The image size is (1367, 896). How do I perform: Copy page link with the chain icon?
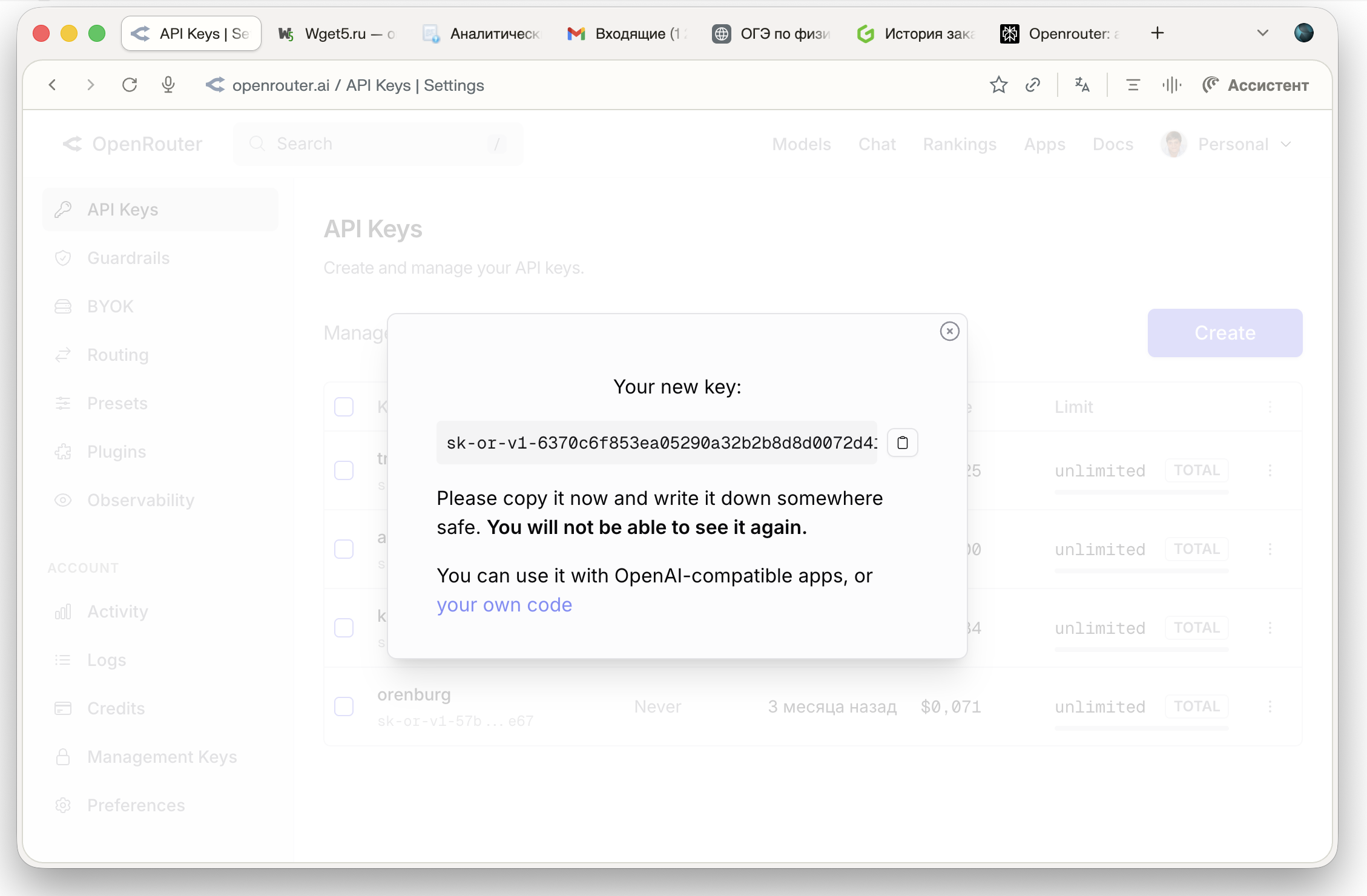[x=1033, y=85]
